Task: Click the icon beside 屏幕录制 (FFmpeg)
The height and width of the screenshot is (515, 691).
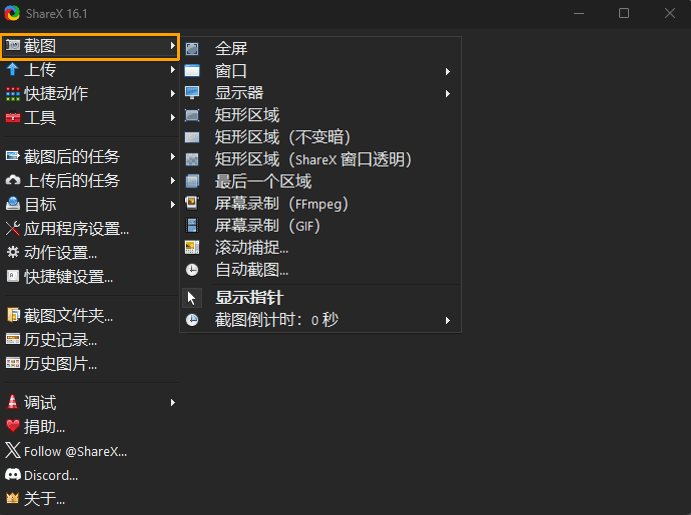Action: [192, 203]
